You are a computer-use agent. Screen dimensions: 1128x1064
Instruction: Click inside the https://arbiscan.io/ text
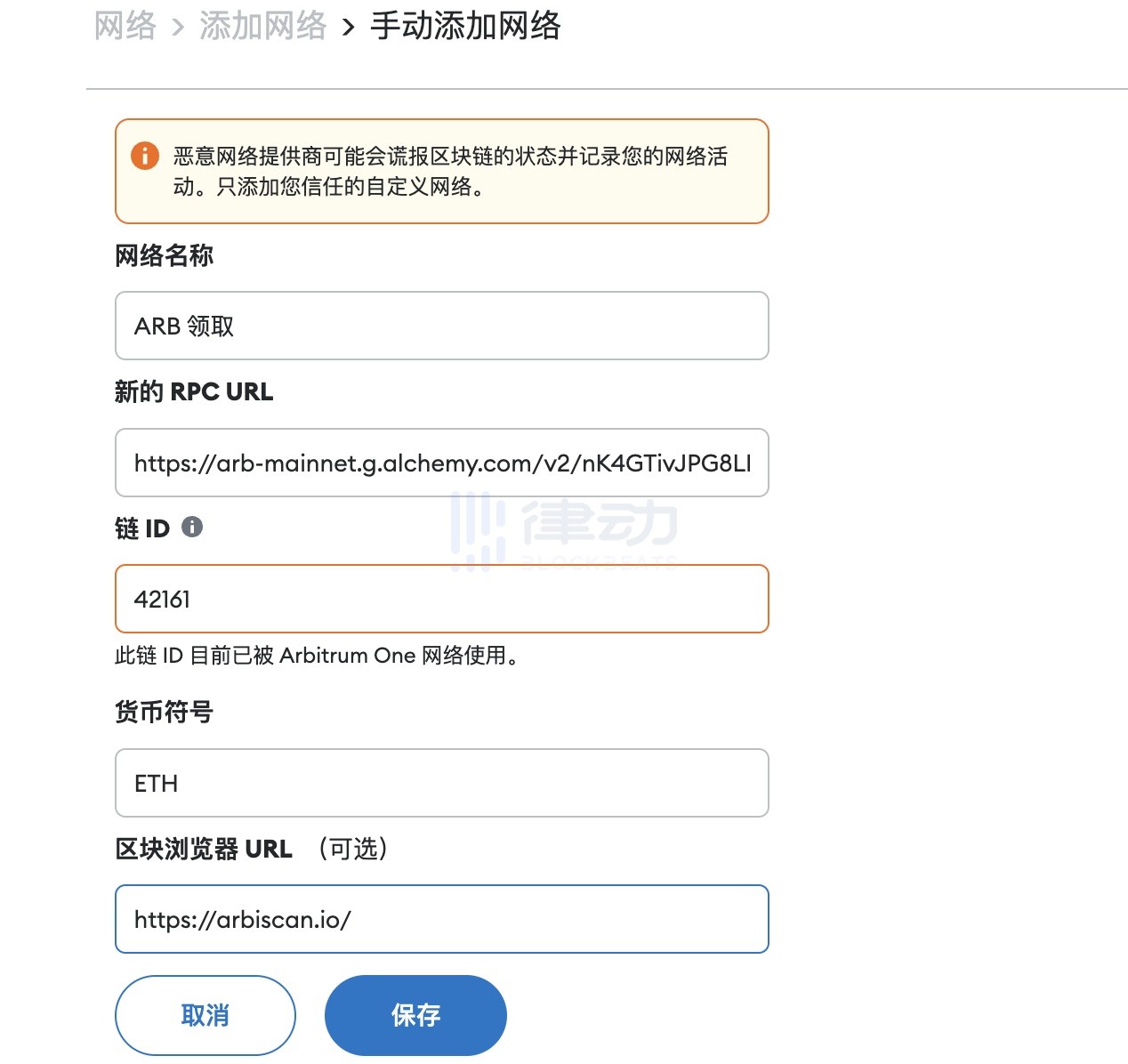pyautogui.click(x=242, y=919)
